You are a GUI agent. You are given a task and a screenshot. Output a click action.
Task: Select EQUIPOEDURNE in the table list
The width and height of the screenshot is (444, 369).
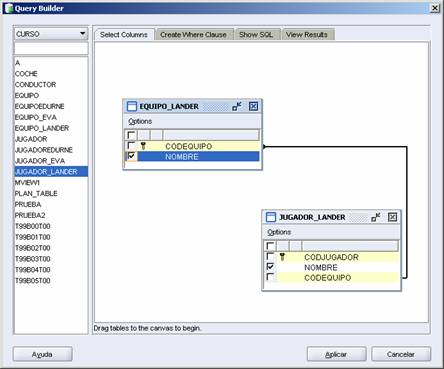pyautogui.click(x=51, y=106)
